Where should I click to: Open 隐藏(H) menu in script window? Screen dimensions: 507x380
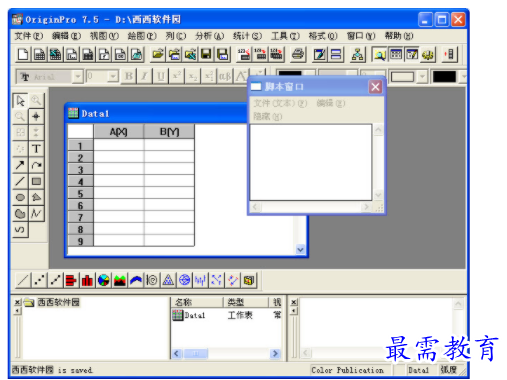click(268, 116)
